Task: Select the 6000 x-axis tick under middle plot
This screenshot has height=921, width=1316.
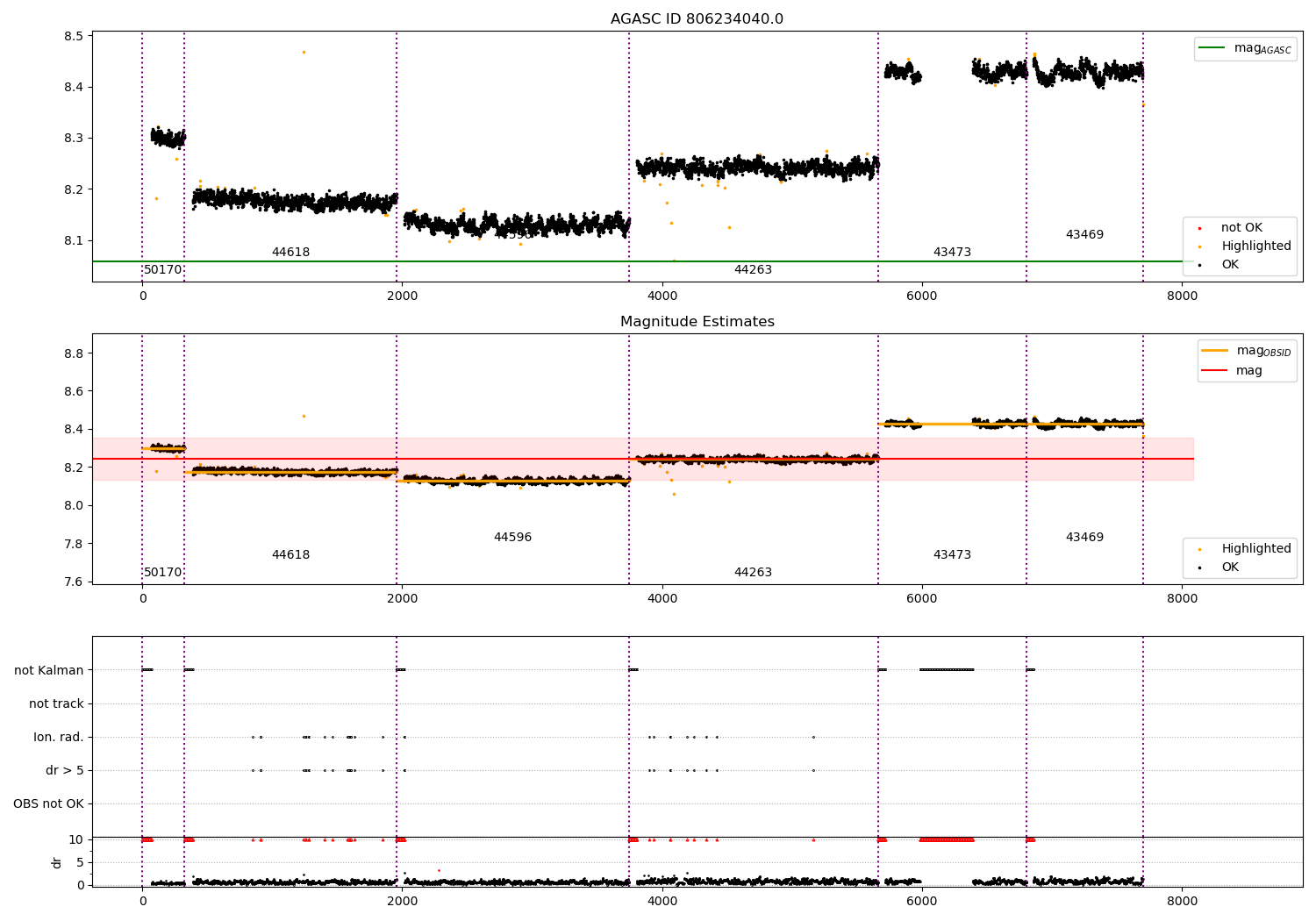Action: pyautogui.click(x=922, y=598)
